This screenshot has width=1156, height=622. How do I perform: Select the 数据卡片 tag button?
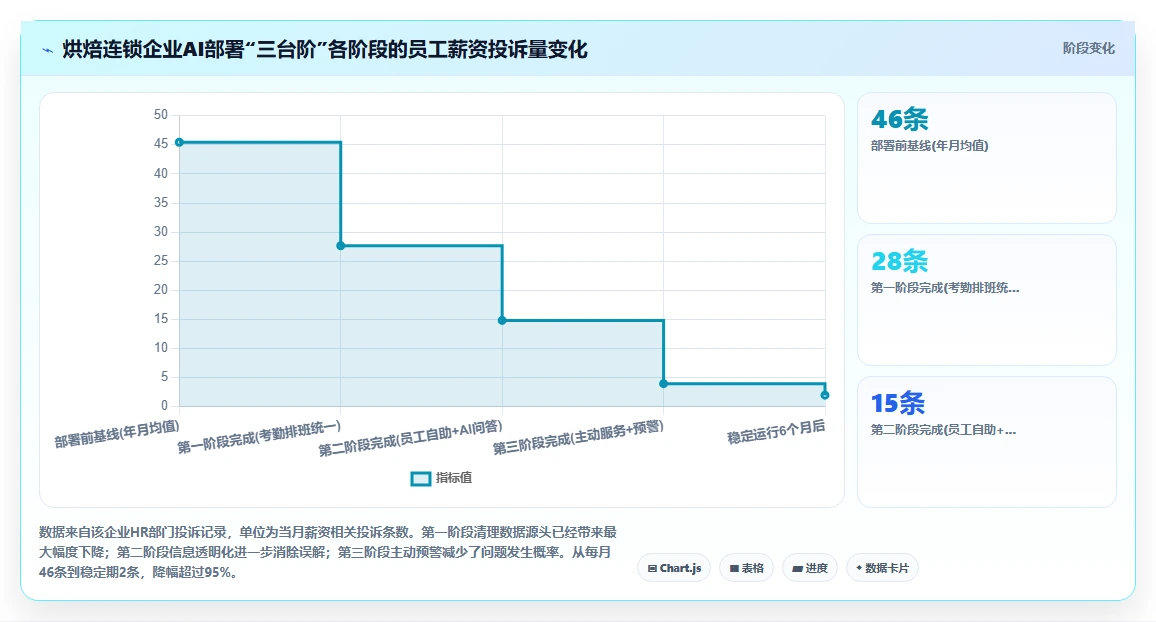pos(882,568)
